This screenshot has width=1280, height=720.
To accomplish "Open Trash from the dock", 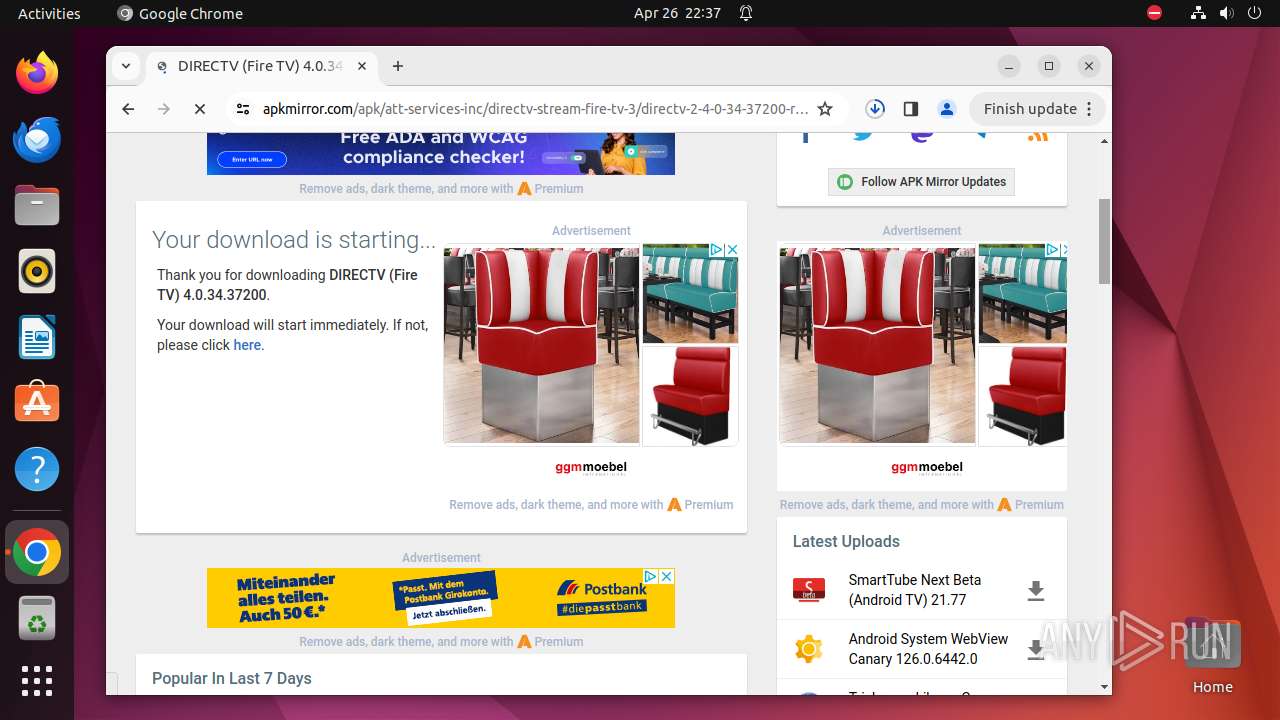I will click(x=37, y=618).
